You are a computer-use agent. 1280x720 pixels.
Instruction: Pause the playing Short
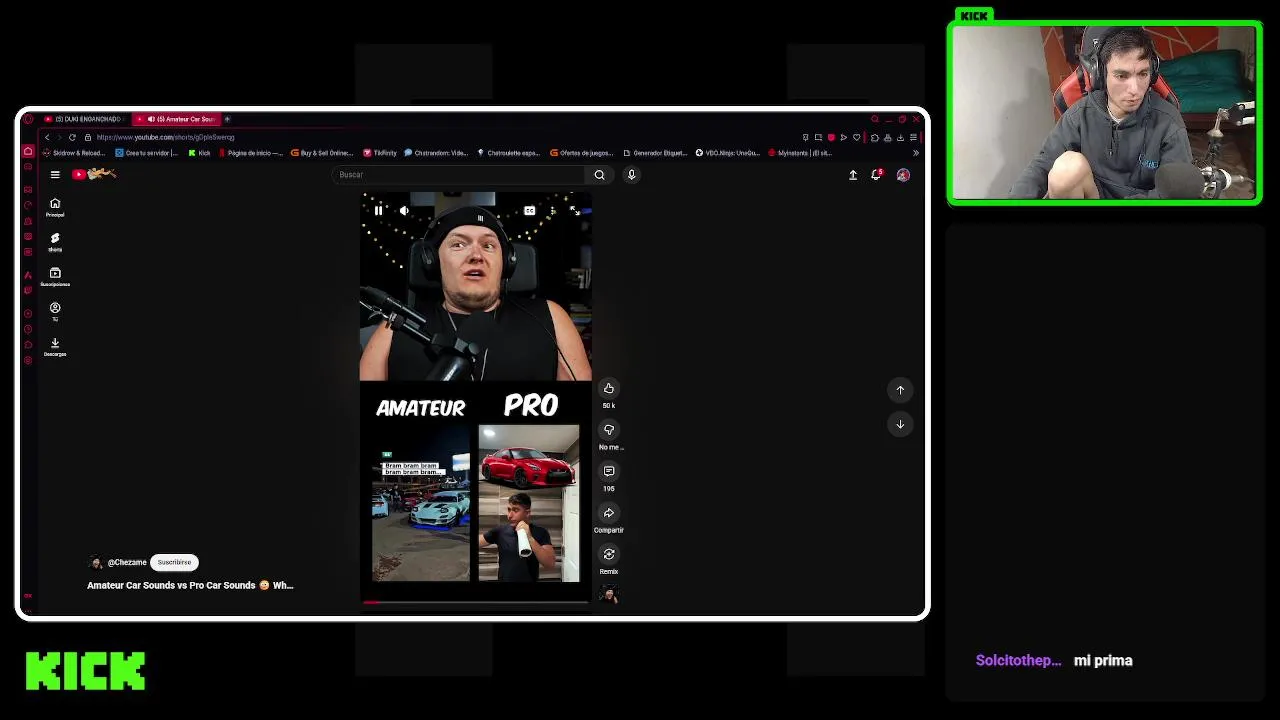378,211
